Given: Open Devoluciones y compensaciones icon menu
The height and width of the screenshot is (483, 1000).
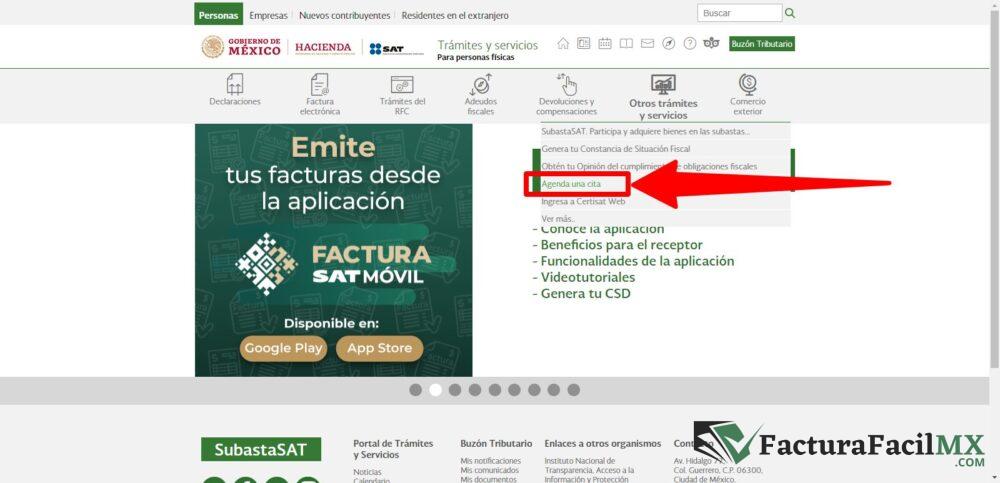Looking at the screenshot, I should (566, 94).
